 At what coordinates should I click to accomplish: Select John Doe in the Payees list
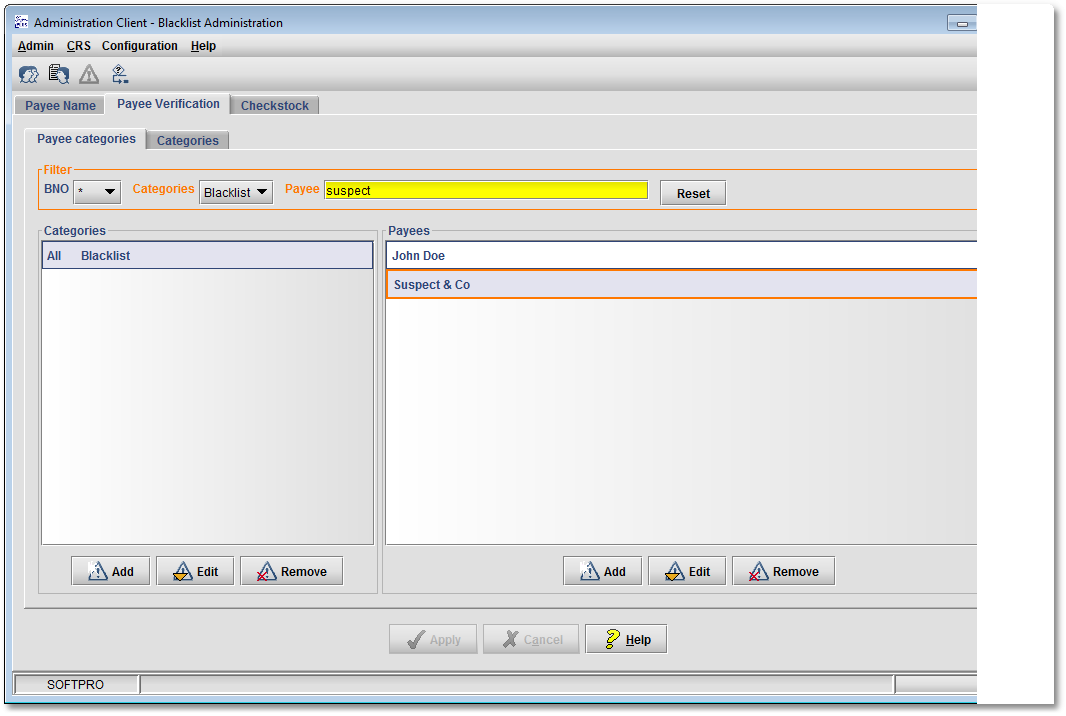pyautogui.click(x=680, y=256)
